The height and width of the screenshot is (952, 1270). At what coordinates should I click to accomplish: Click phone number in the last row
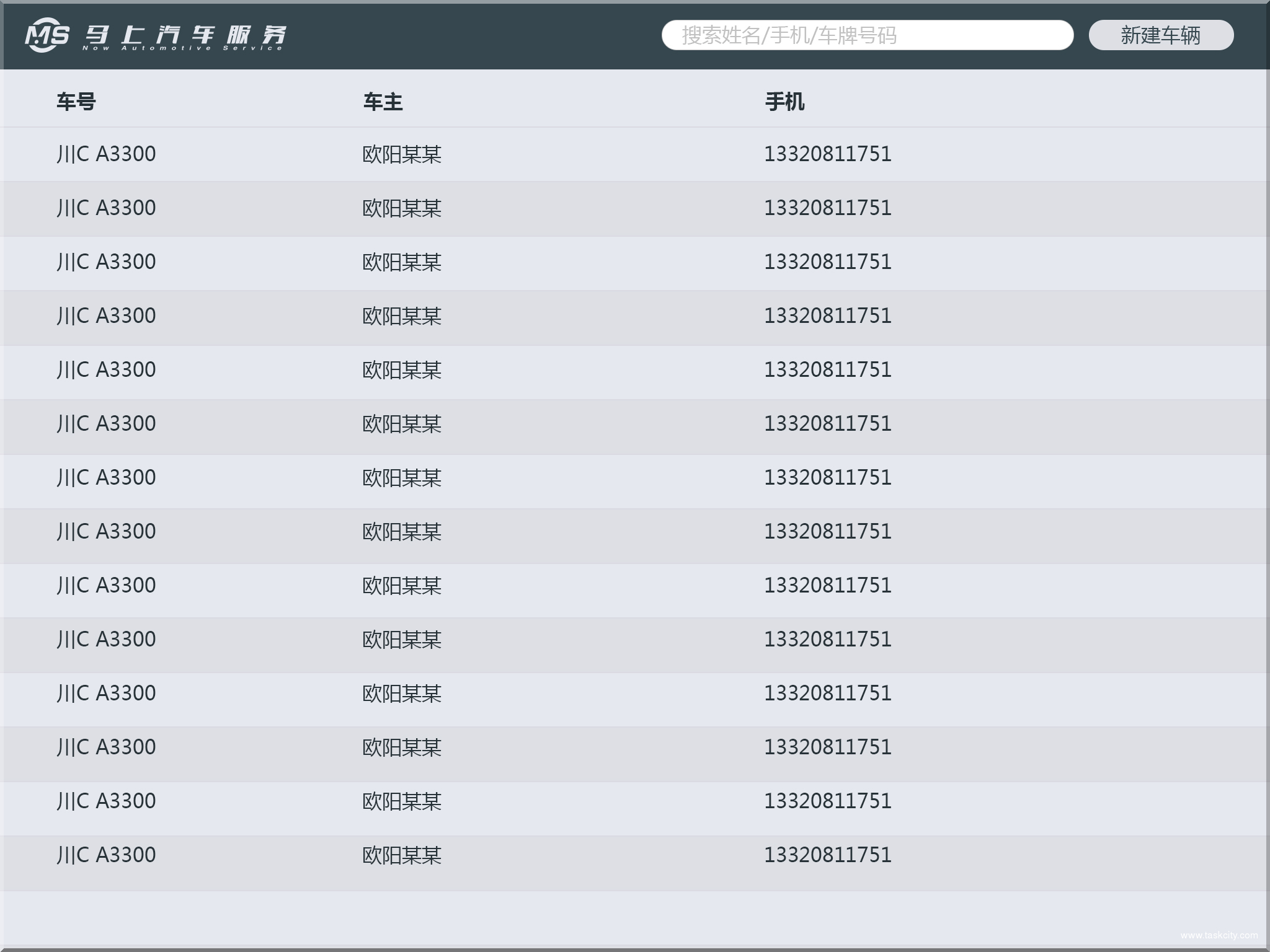click(x=828, y=855)
